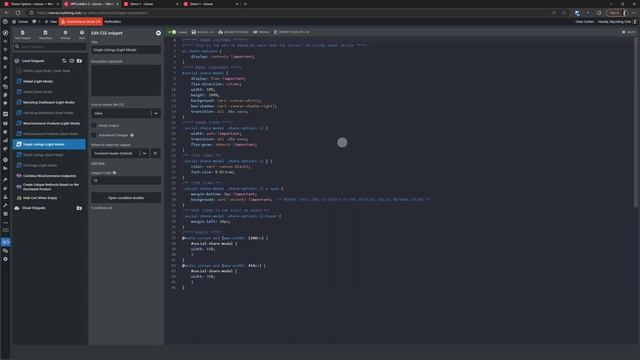Select the WooCommerce Products (Light Mode) snippet

coord(50,123)
